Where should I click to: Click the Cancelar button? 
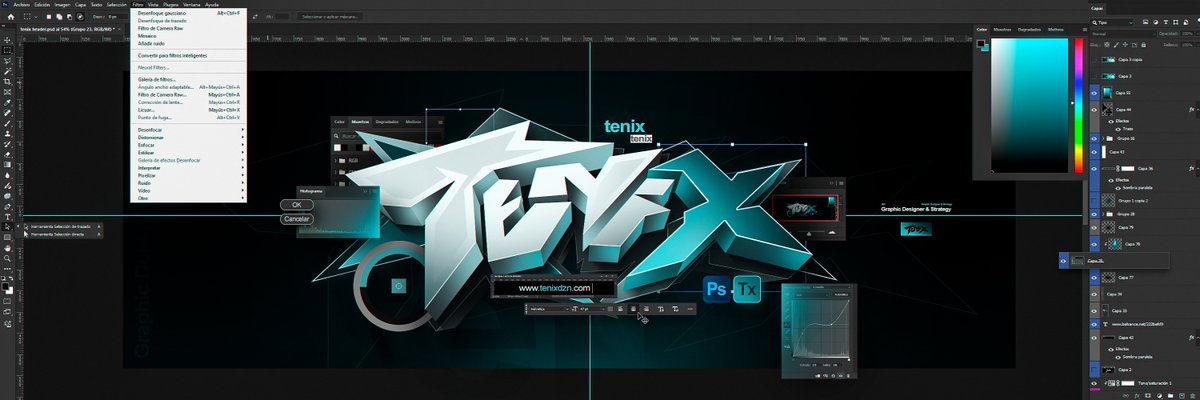click(297, 218)
